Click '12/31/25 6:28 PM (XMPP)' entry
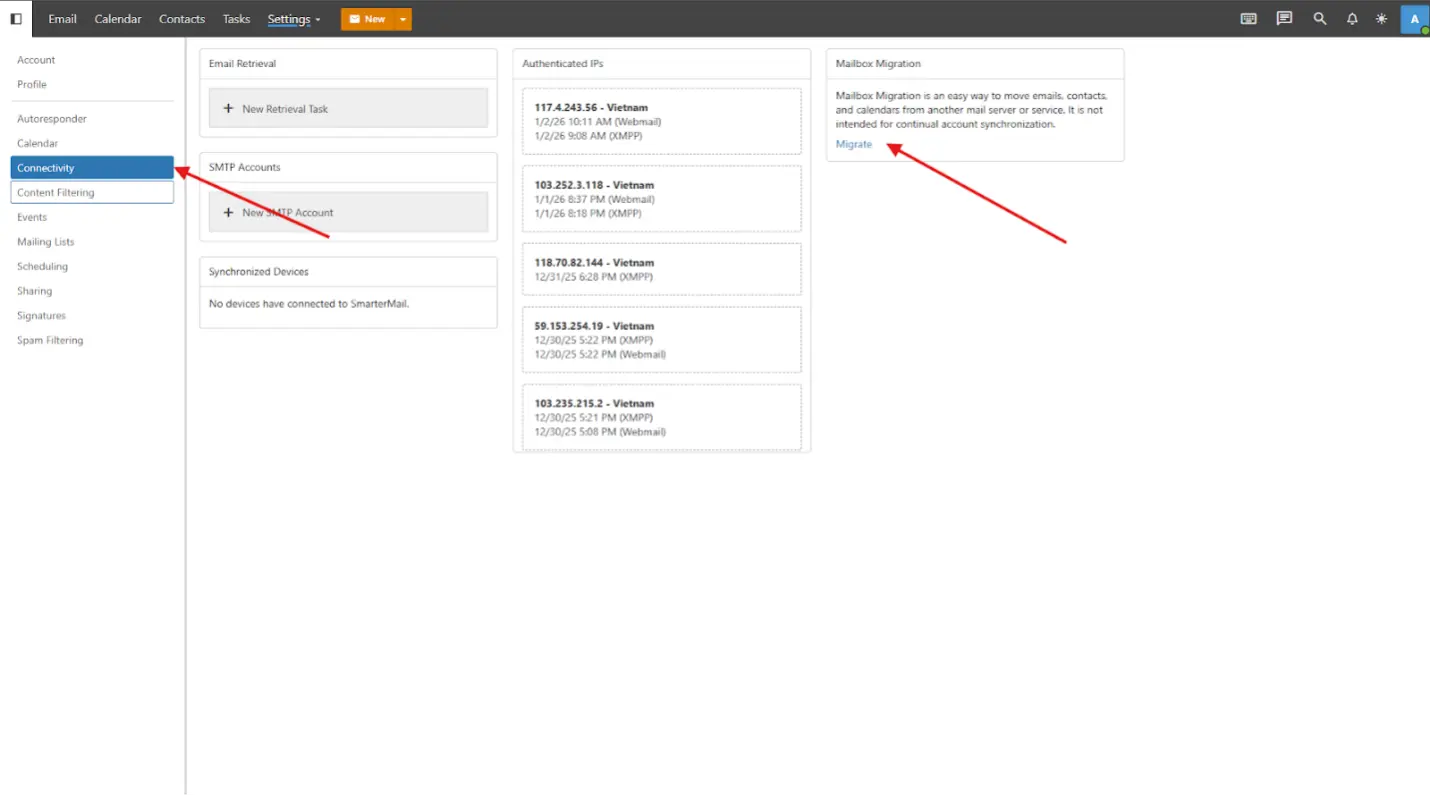This screenshot has height=797, width=1430. coord(594,276)
